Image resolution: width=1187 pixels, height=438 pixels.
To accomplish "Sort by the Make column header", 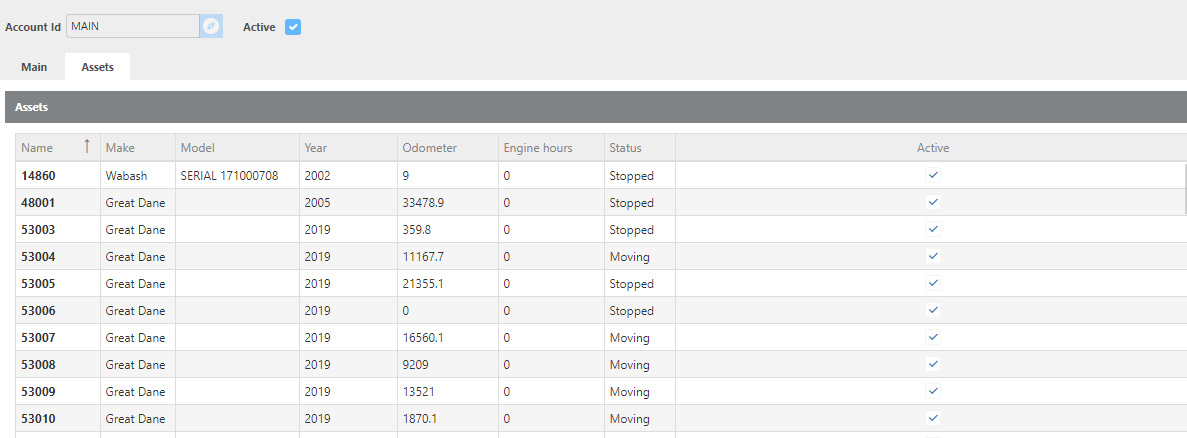I will (x=120, y=148).
